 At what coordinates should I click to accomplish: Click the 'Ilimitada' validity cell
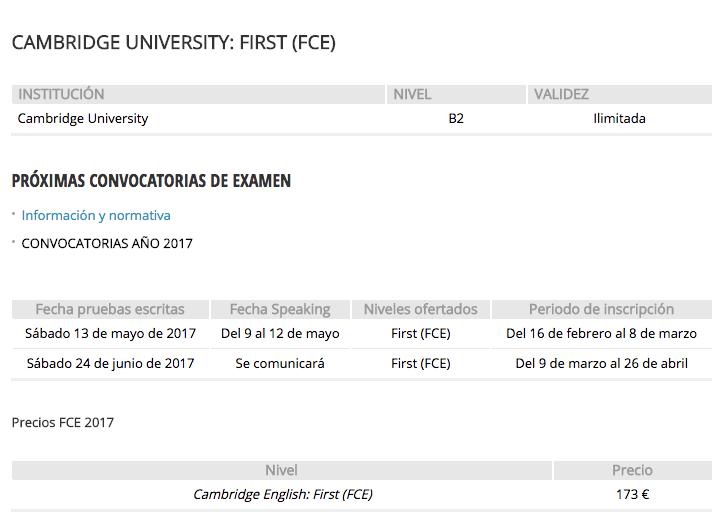pos(619,118)
